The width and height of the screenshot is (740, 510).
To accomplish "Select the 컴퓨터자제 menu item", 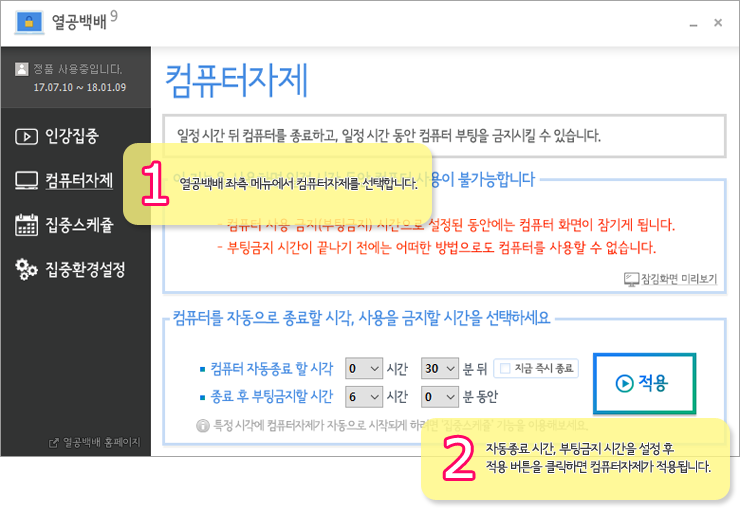I will pos(79,181).
